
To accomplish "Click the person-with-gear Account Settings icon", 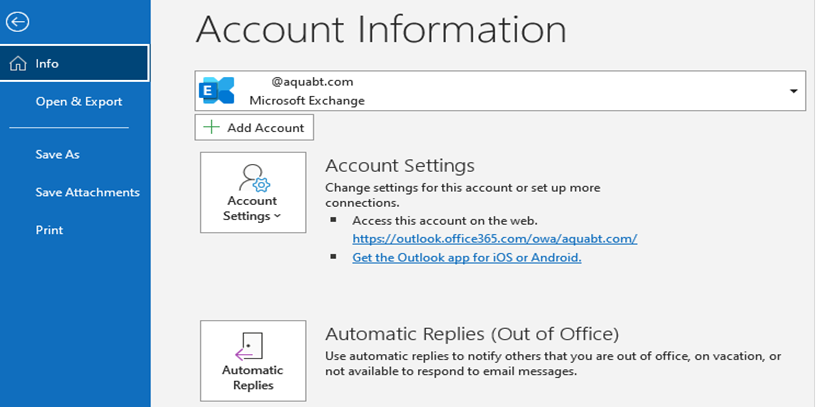I will pos(253,177).
